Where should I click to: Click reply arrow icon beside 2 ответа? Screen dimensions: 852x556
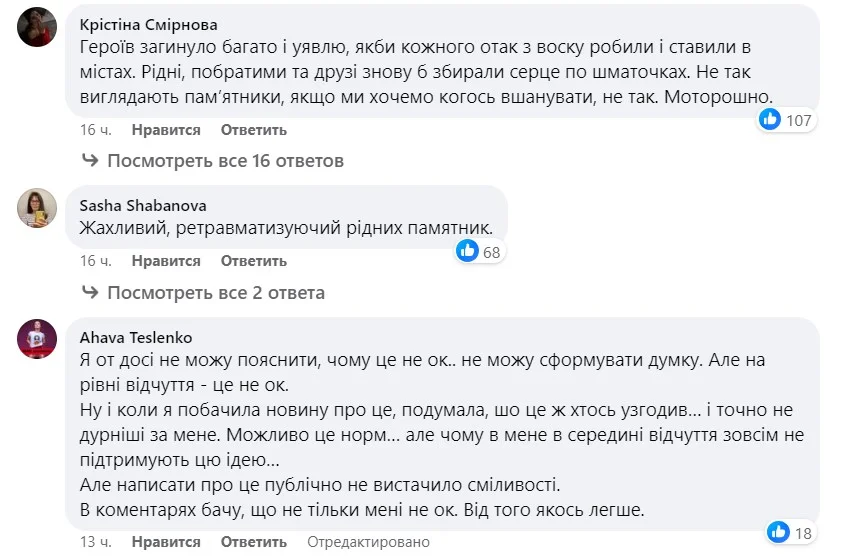coord(90,293)
